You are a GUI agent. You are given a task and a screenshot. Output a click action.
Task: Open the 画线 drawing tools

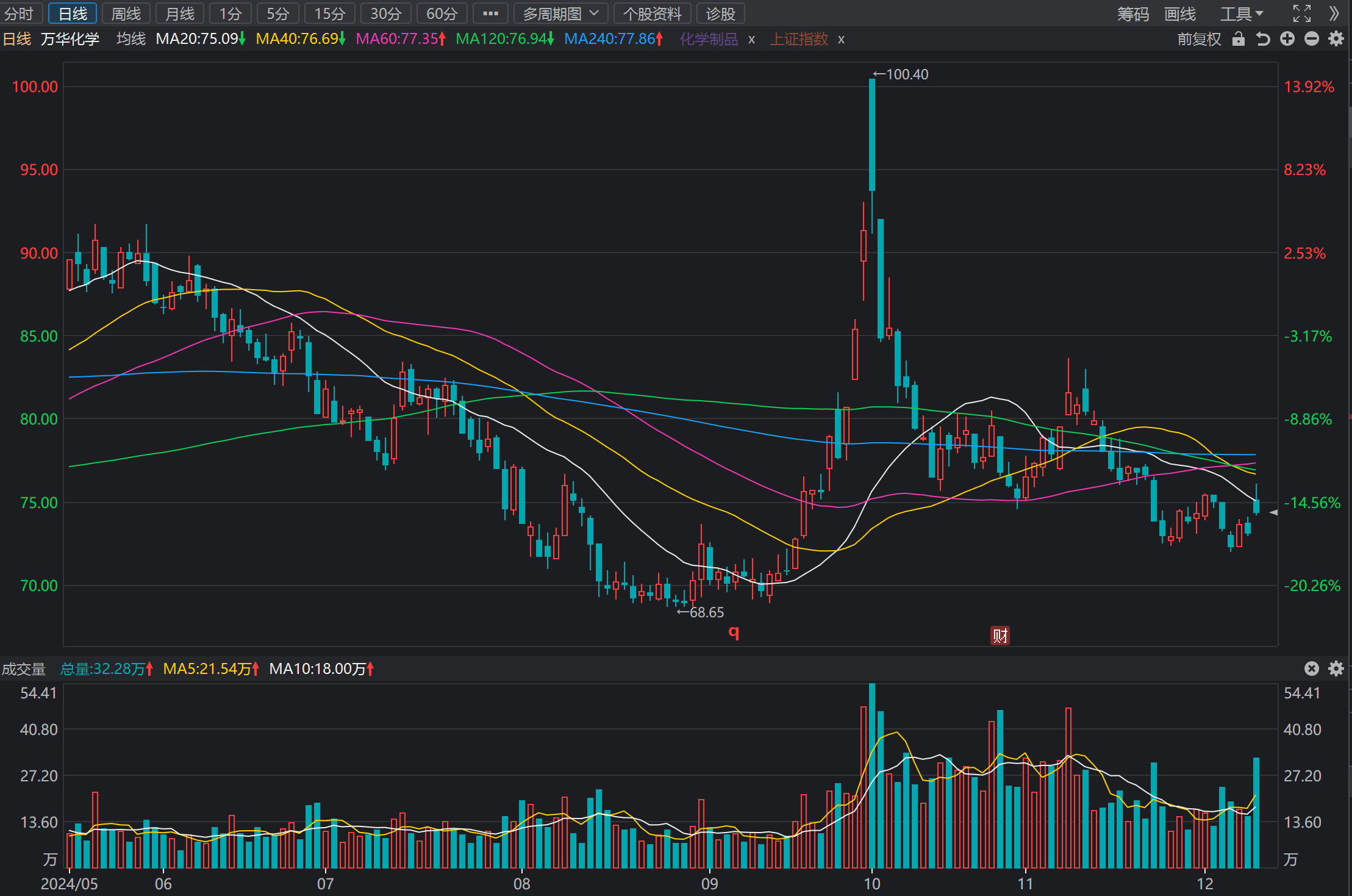(1180, 13)
